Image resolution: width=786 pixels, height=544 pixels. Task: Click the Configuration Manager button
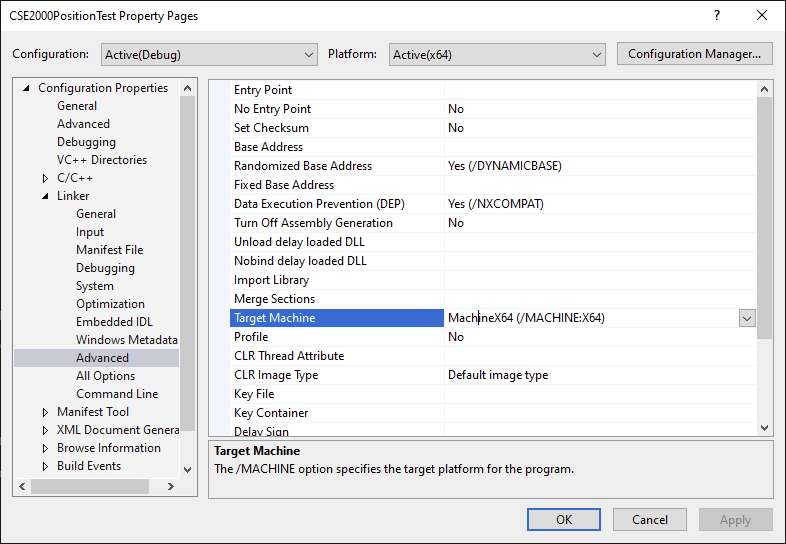[x=695, y=54]
